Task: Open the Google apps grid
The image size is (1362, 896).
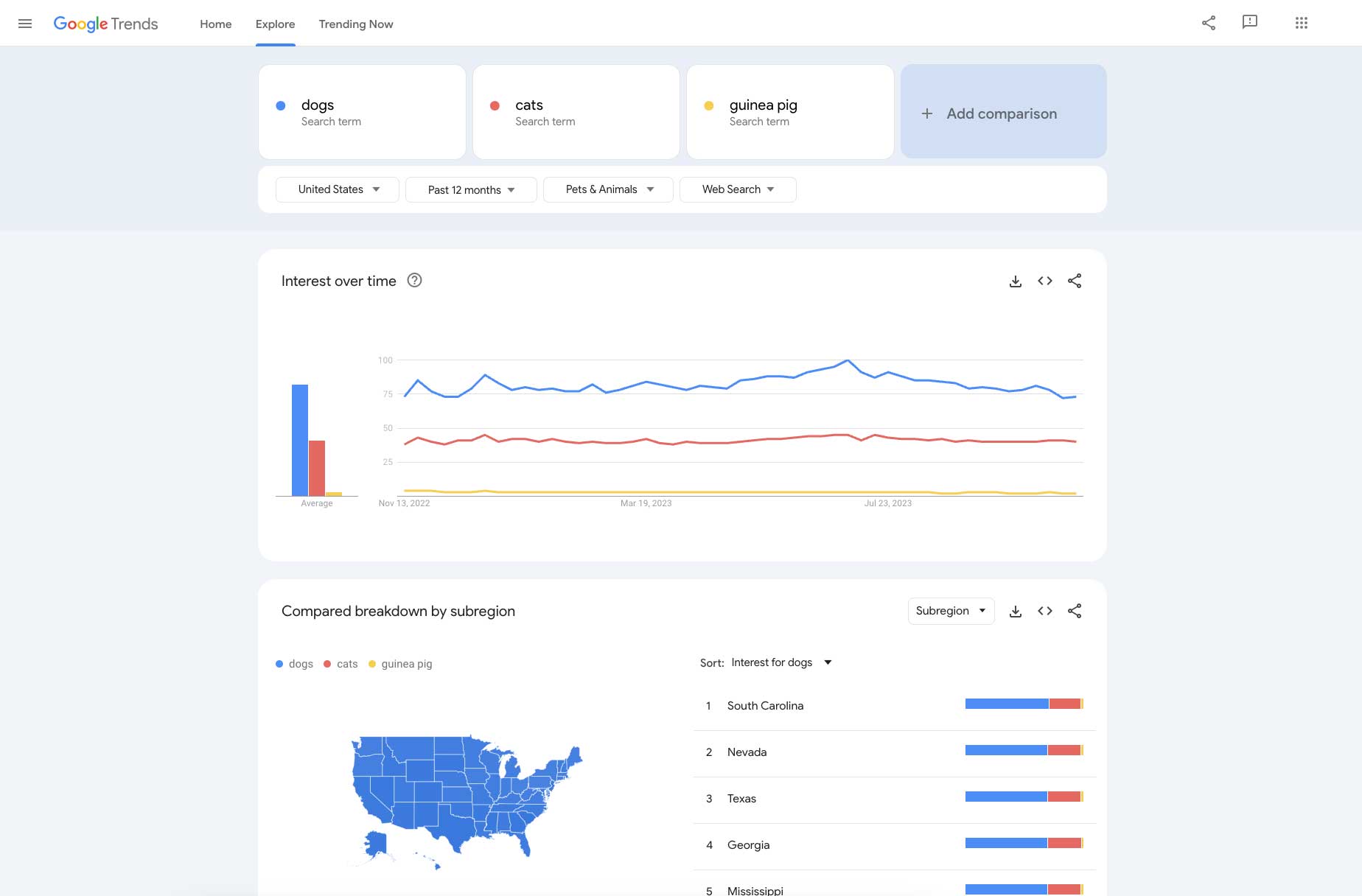Action: pyautogui.click(x=1302, y=23)
